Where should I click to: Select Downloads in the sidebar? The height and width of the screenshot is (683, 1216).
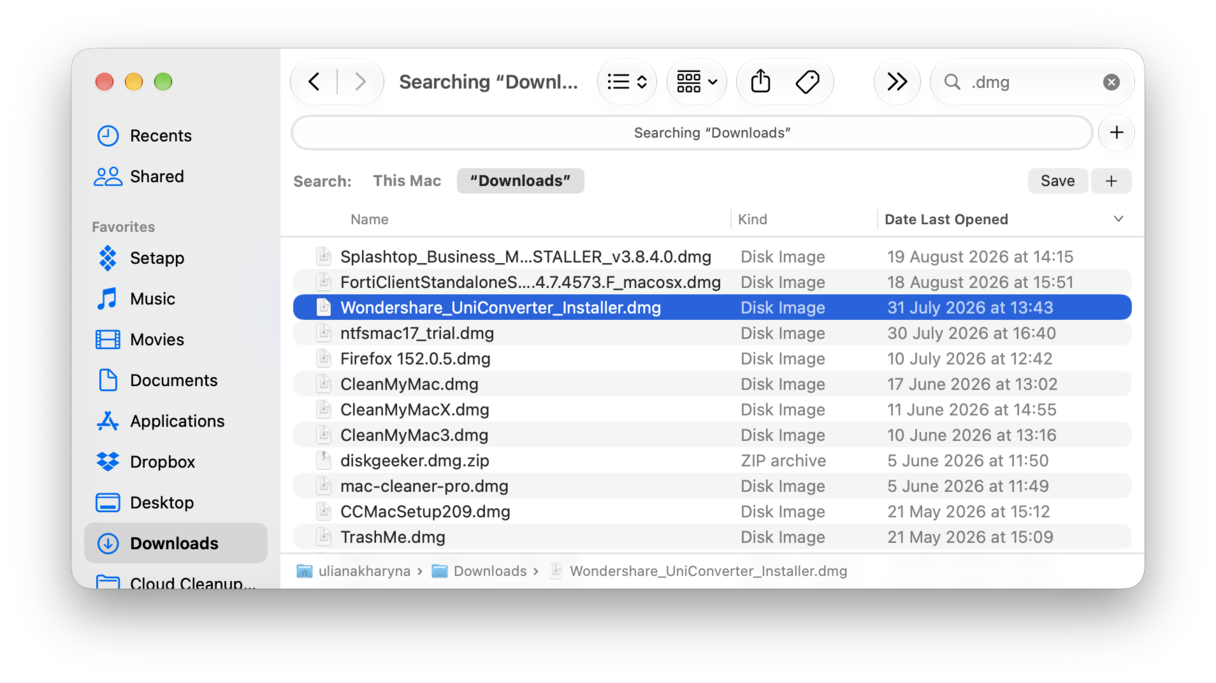pyautogui.click(x=175, y=544)
